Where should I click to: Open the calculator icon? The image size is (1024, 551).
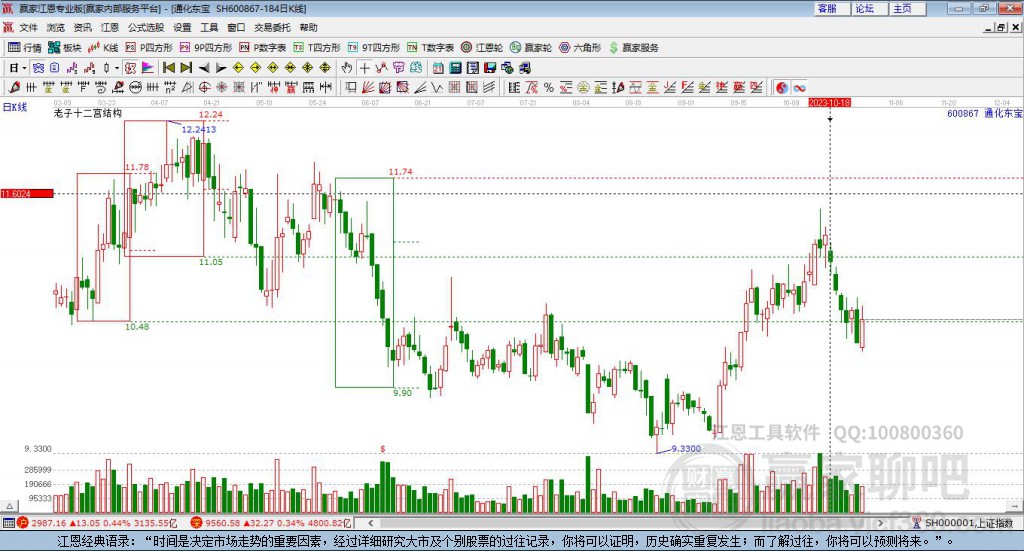[455, 67]
